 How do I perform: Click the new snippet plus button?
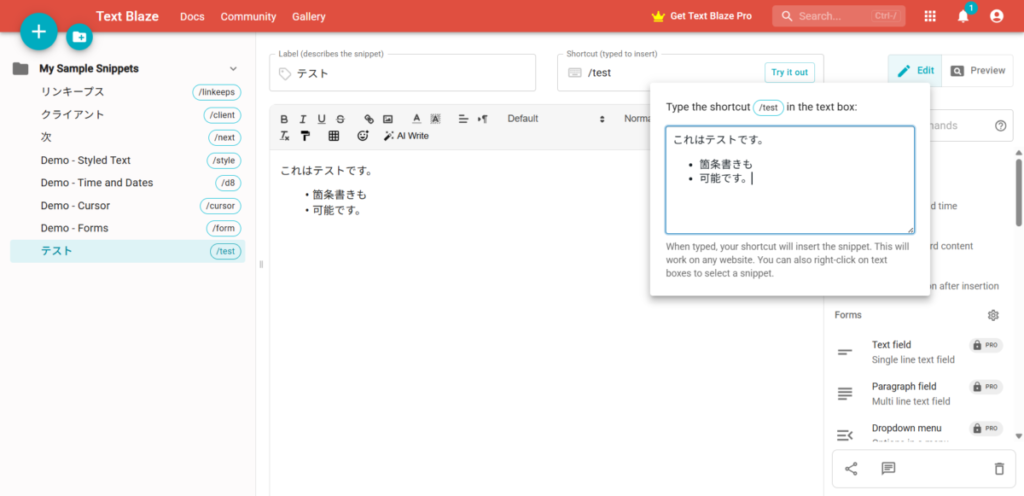pos(39,32)
